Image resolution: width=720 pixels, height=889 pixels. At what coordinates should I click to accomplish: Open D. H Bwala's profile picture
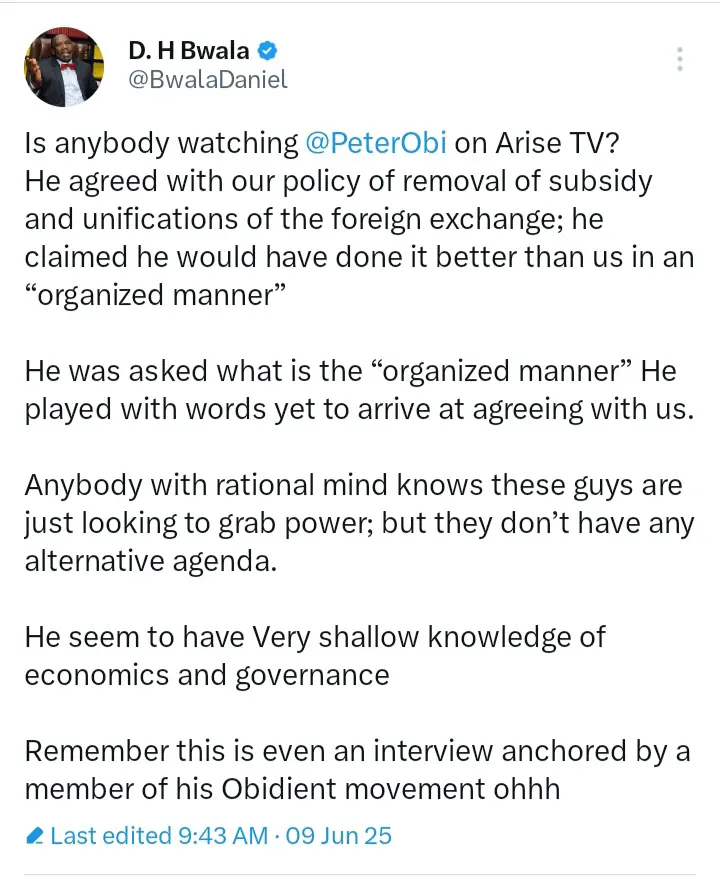pyautogui.click(x=63, y=67)
